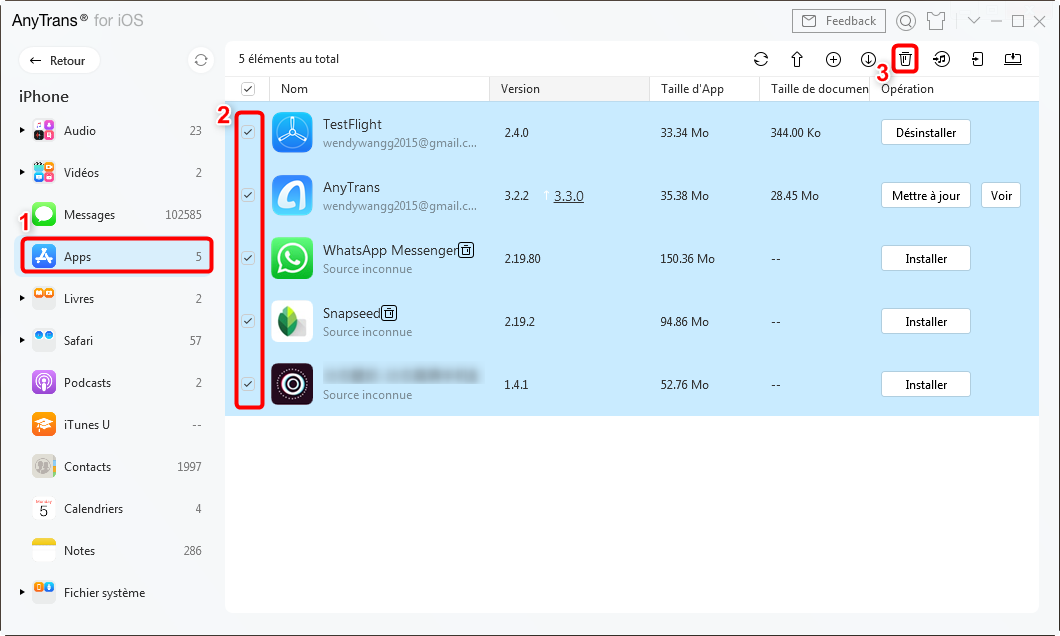The height and width of the screenshot is (636, 1060).
Task: Select Messages in the sidebar
Action: tap(89, 215)
